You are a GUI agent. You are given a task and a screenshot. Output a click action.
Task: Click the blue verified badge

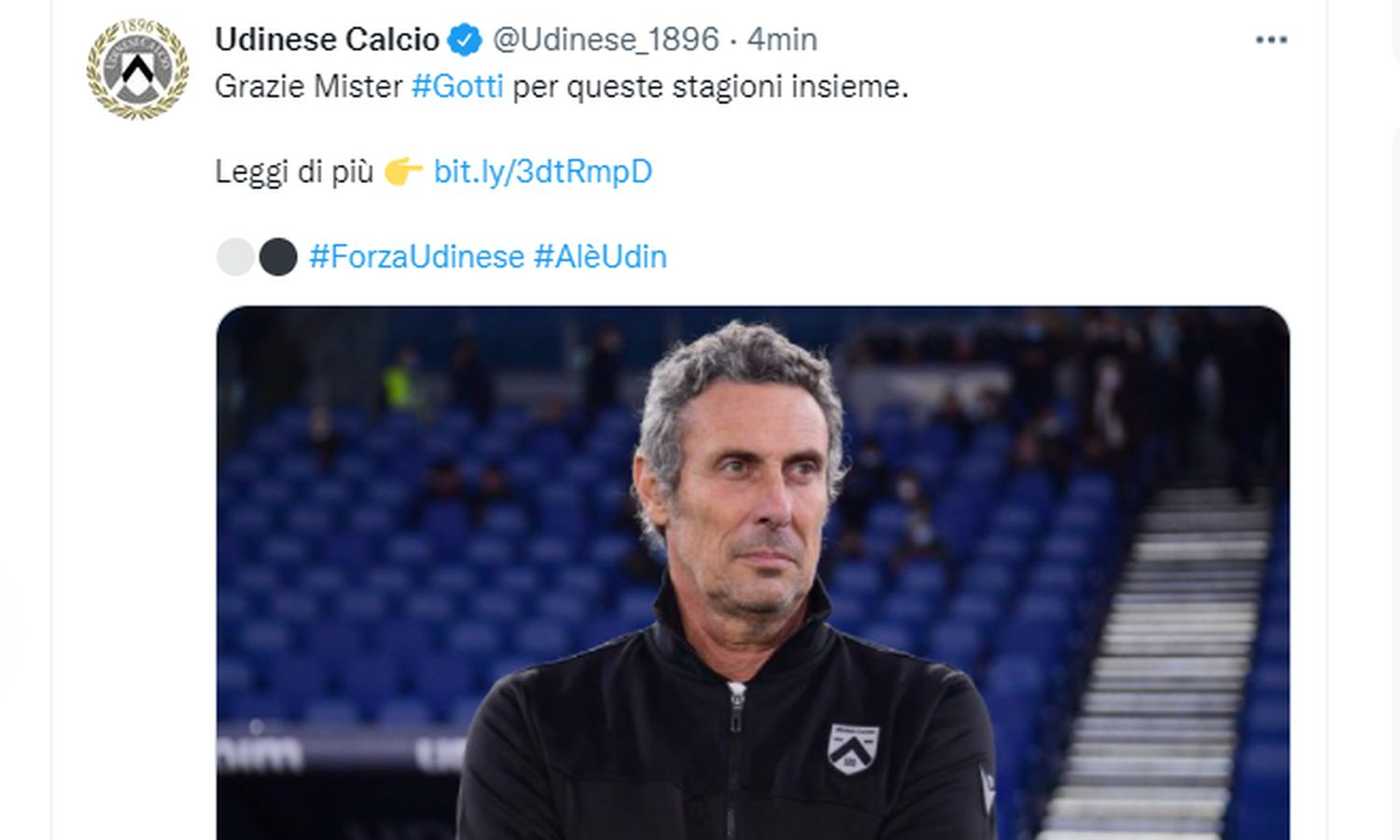[465, 40]
